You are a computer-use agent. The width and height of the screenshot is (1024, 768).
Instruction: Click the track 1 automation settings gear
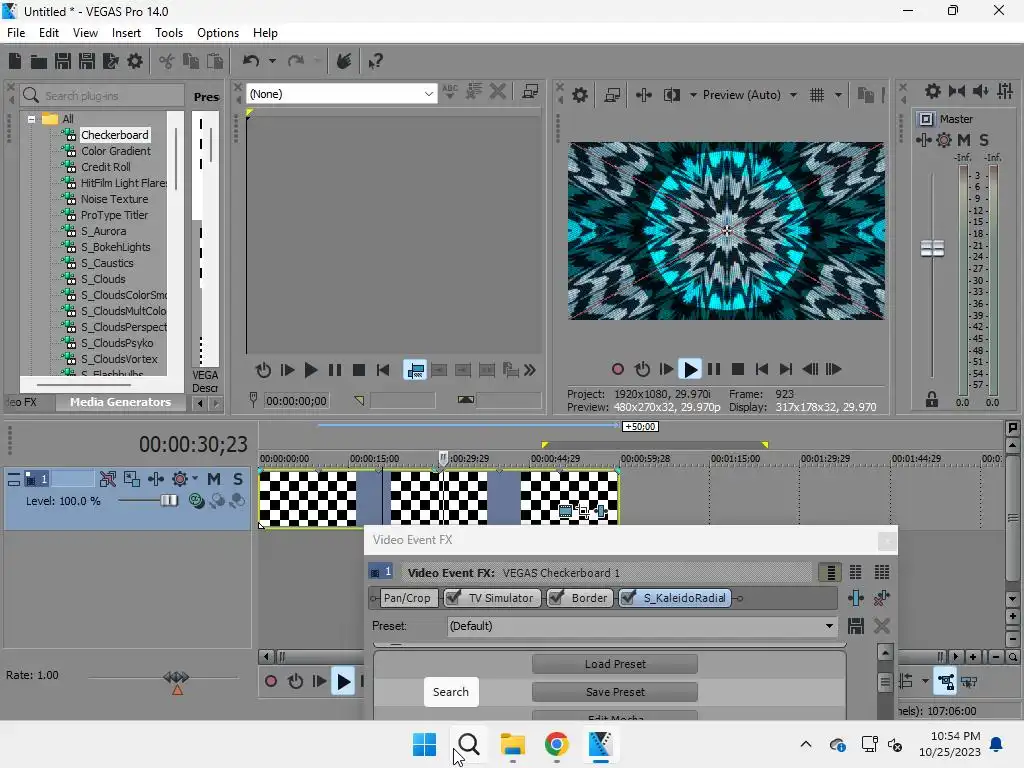(180, 479)
